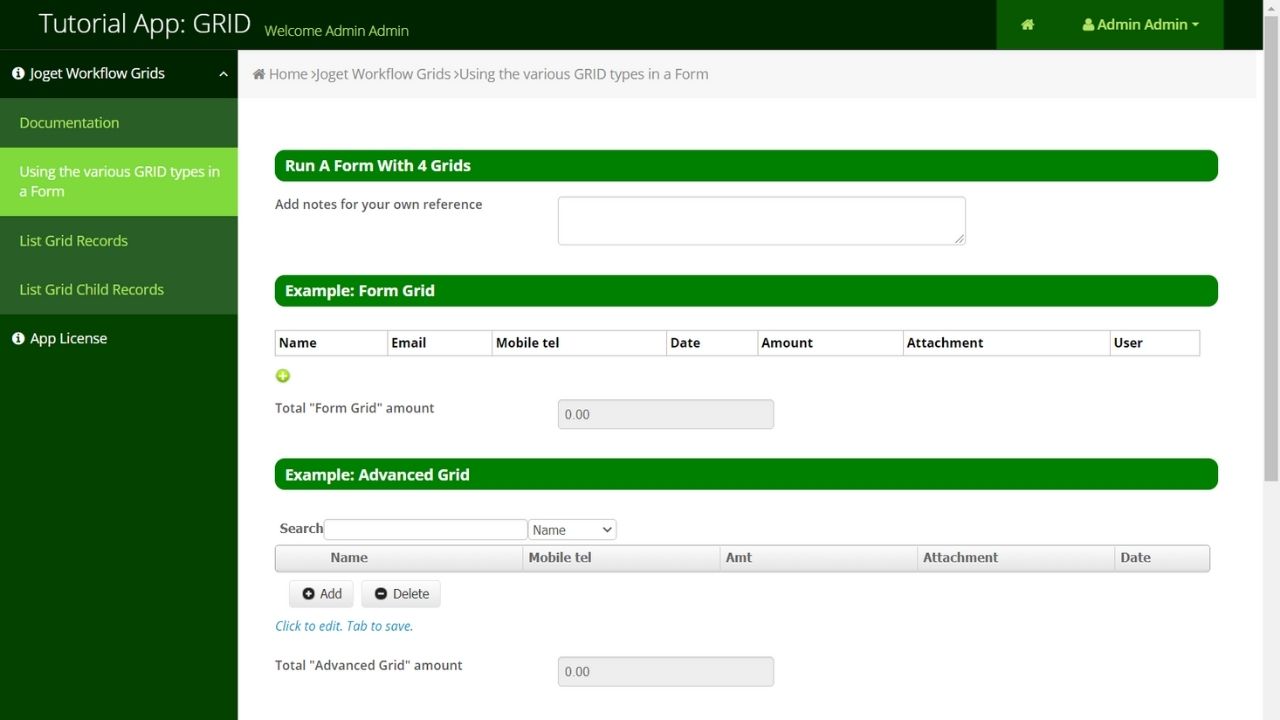Click the green add row icon
1280x720 pixels.
point(283,376)
